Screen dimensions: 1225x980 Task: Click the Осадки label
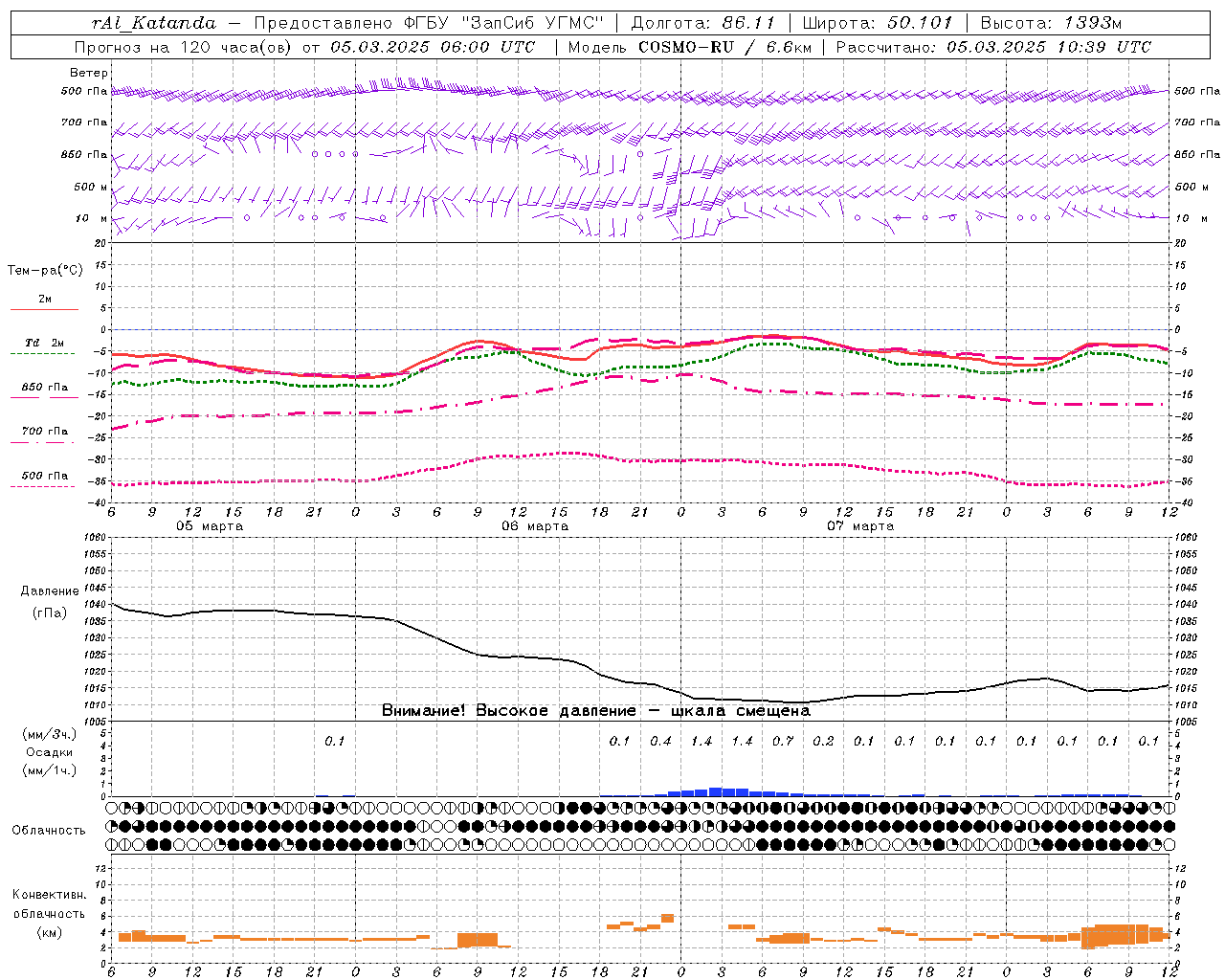tap(50, 752)
